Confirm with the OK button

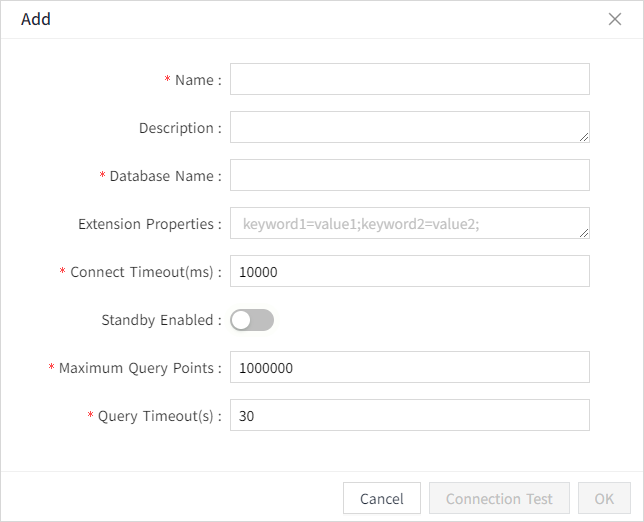point(604,498)
